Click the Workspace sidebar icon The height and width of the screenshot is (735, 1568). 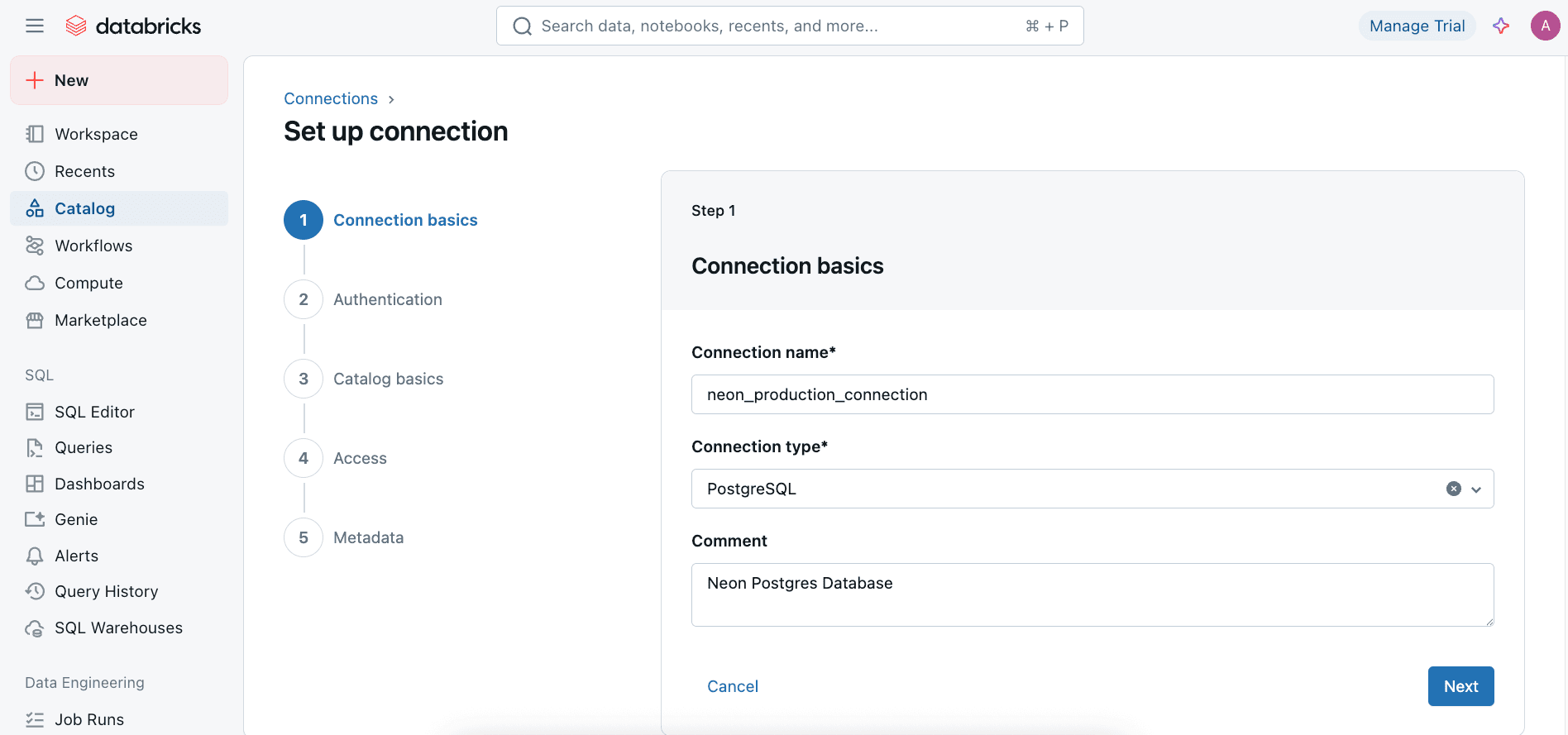(35, 134)
